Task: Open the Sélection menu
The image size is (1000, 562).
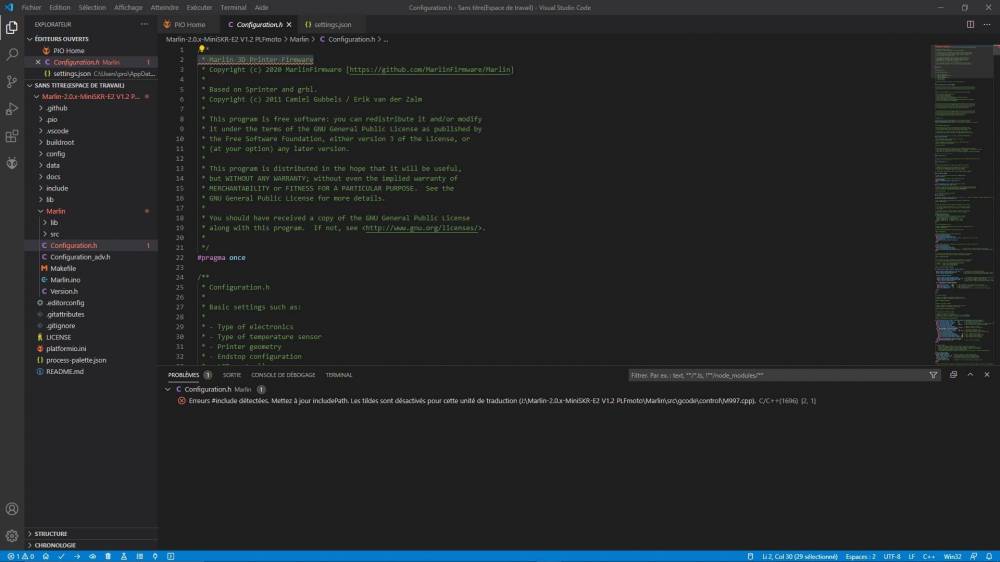Action: pos(92,8)
